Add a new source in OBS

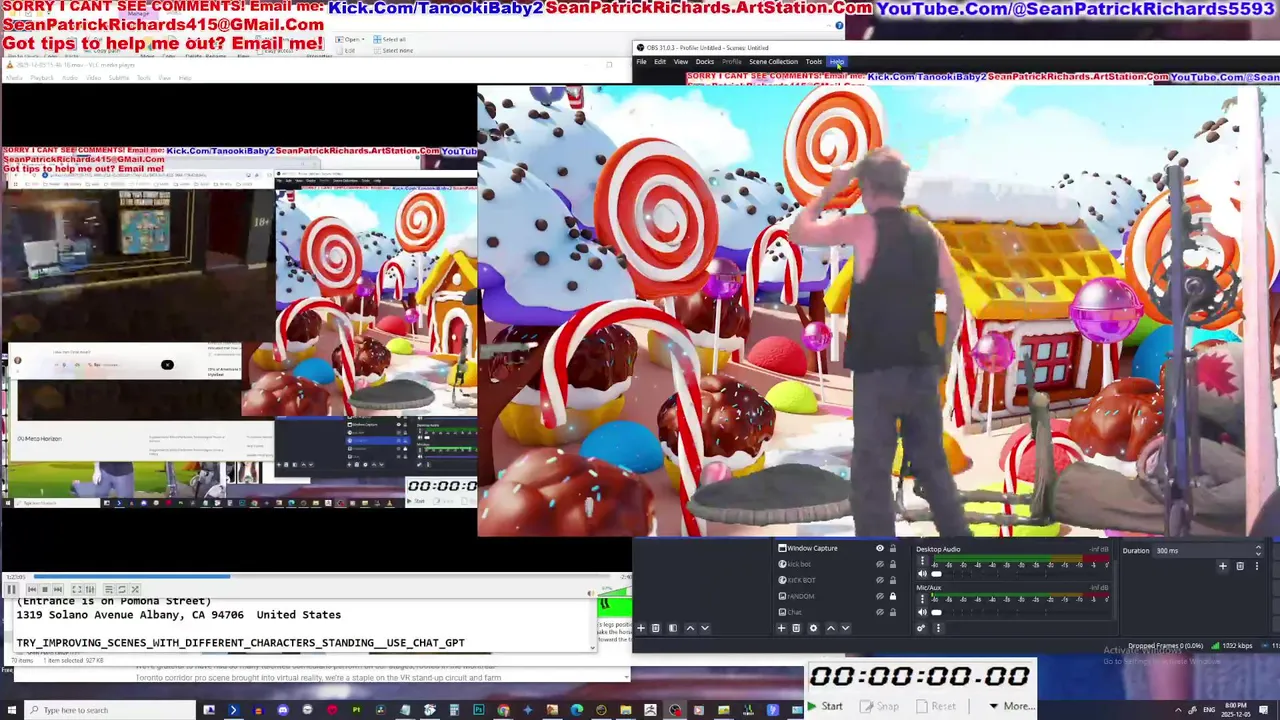click(x=781, y=628)
